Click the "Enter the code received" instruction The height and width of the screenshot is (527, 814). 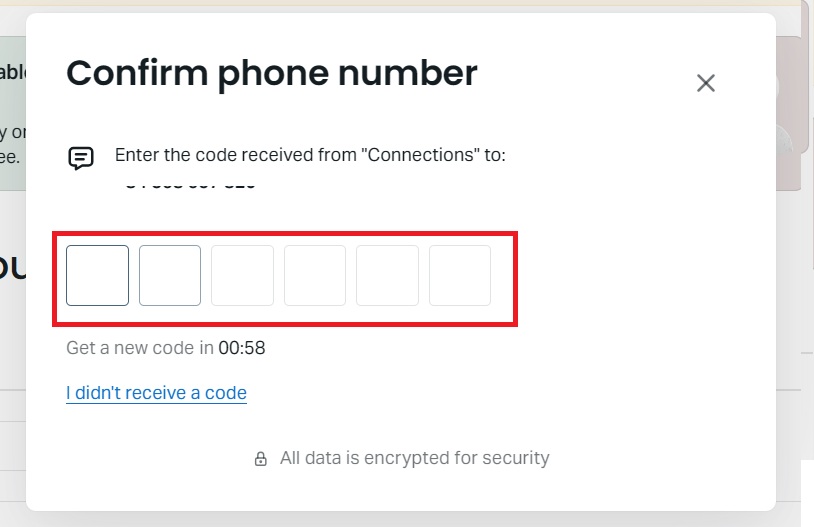pos(310,155)
